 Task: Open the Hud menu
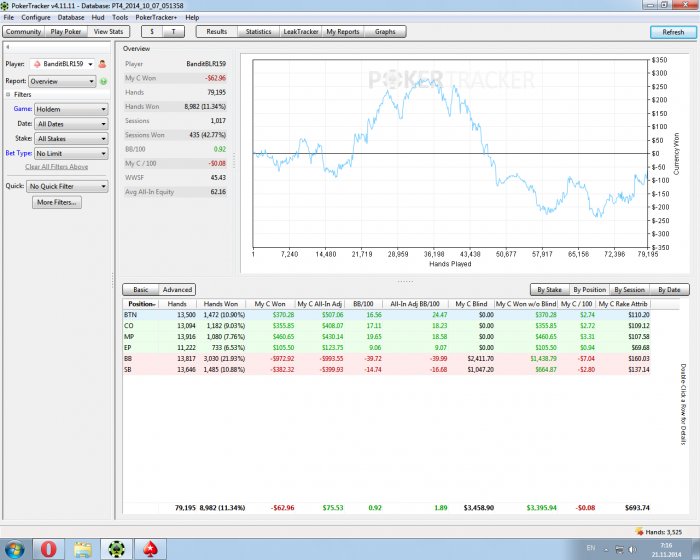click(x=98, y=17)
